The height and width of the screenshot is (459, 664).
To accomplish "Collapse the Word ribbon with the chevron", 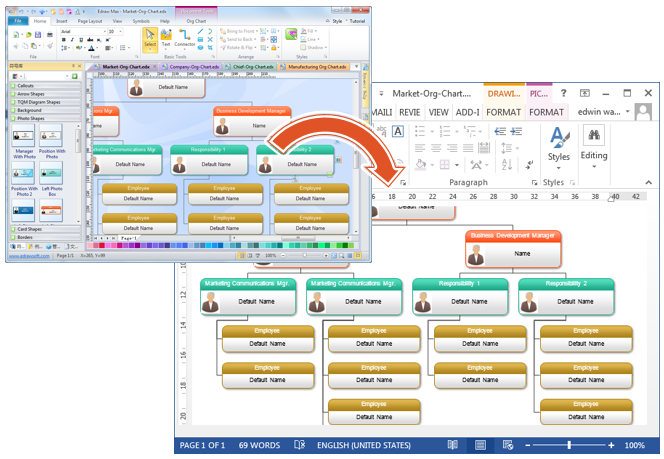I will pyautogui.click(x=648, y=182).
